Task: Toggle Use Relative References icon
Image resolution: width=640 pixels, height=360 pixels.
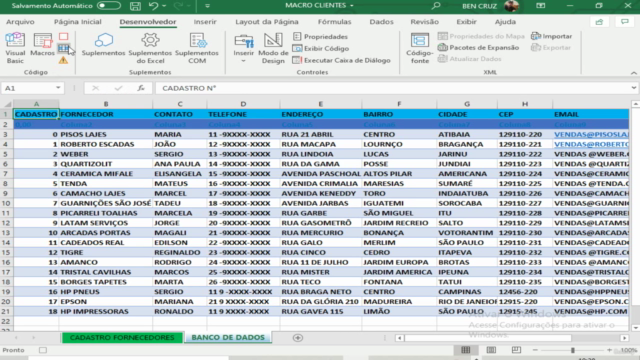Action: [63, 48]
